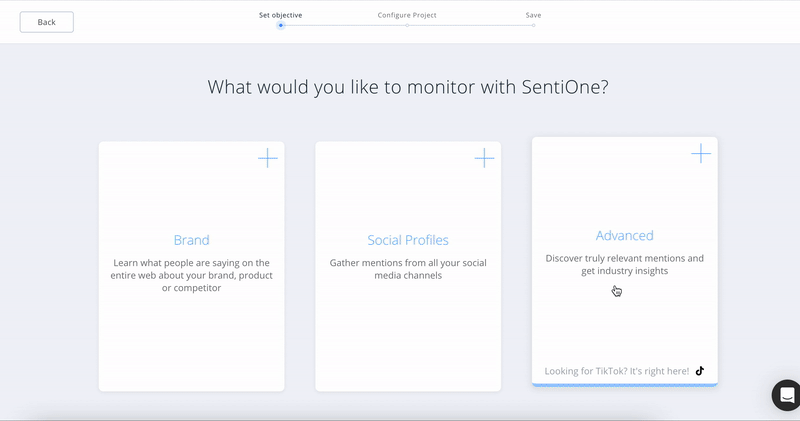The image size is (800, 421).
Task: Click the 'What would you like to monitor' heading
Action: coord(408,87)
